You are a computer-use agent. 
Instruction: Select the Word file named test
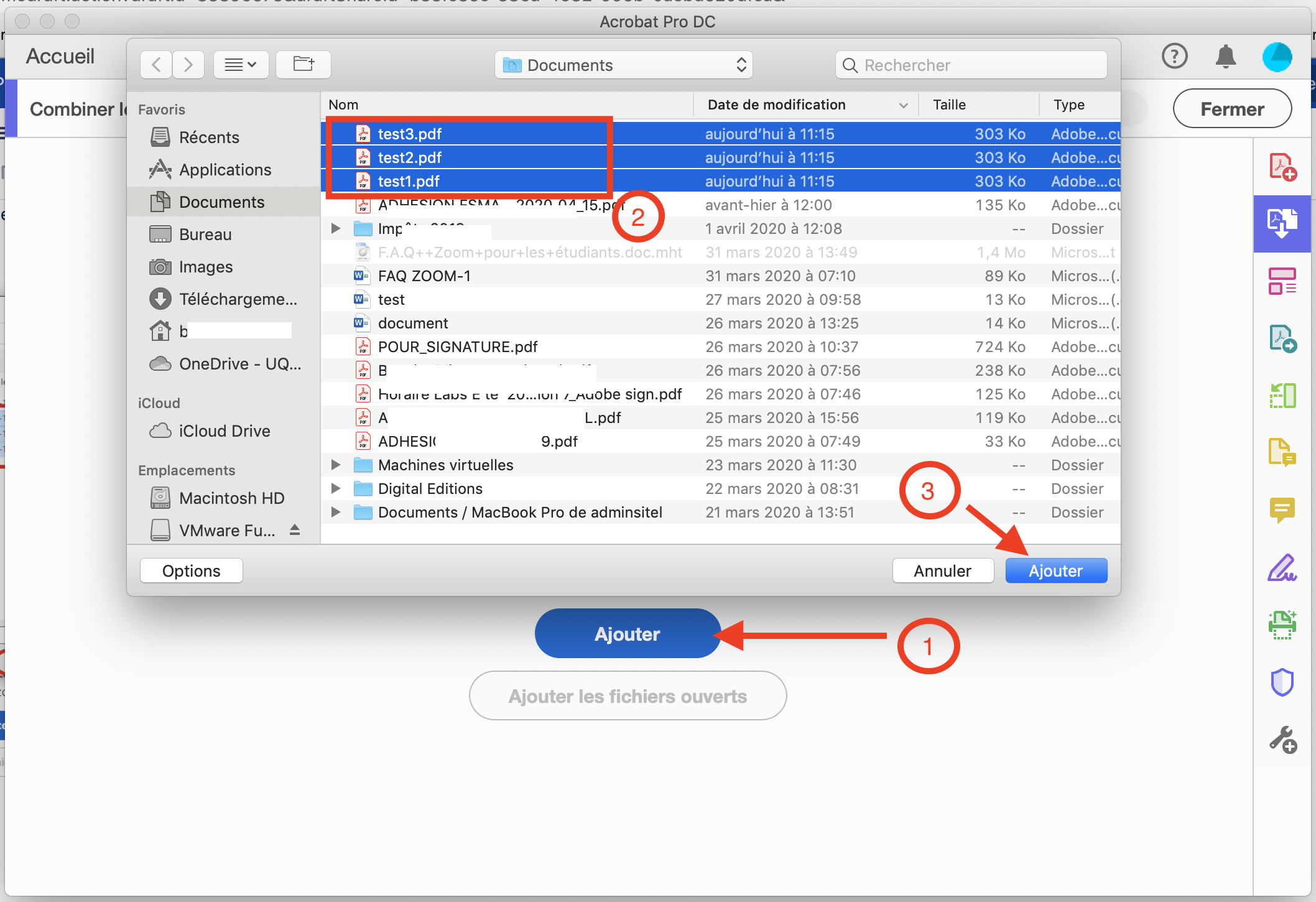[x=721, y=299]
